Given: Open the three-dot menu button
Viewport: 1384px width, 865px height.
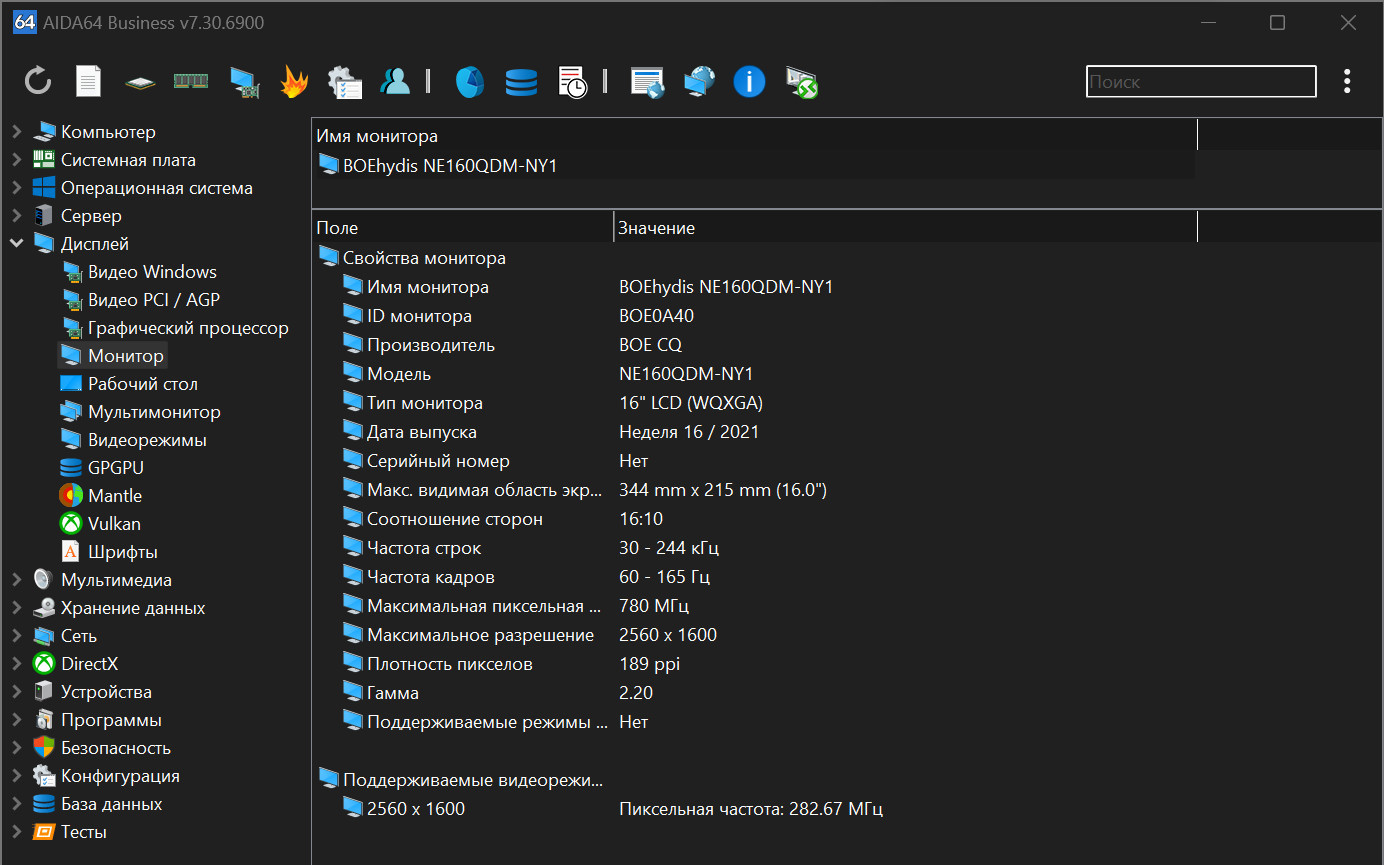Looking at the screenshot, I should click(x=1347, y=81).
